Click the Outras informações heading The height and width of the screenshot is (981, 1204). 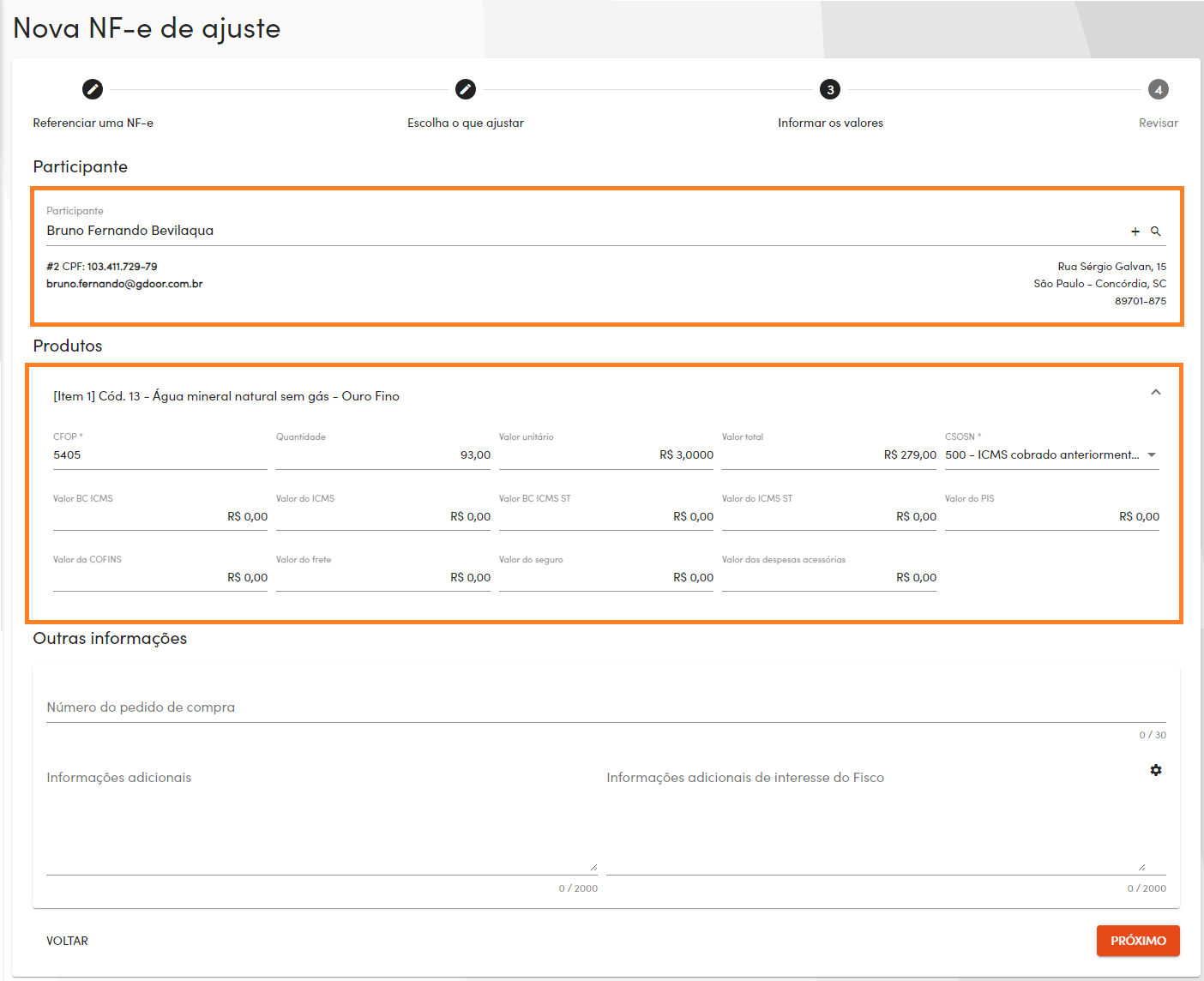tap(110, 638)
